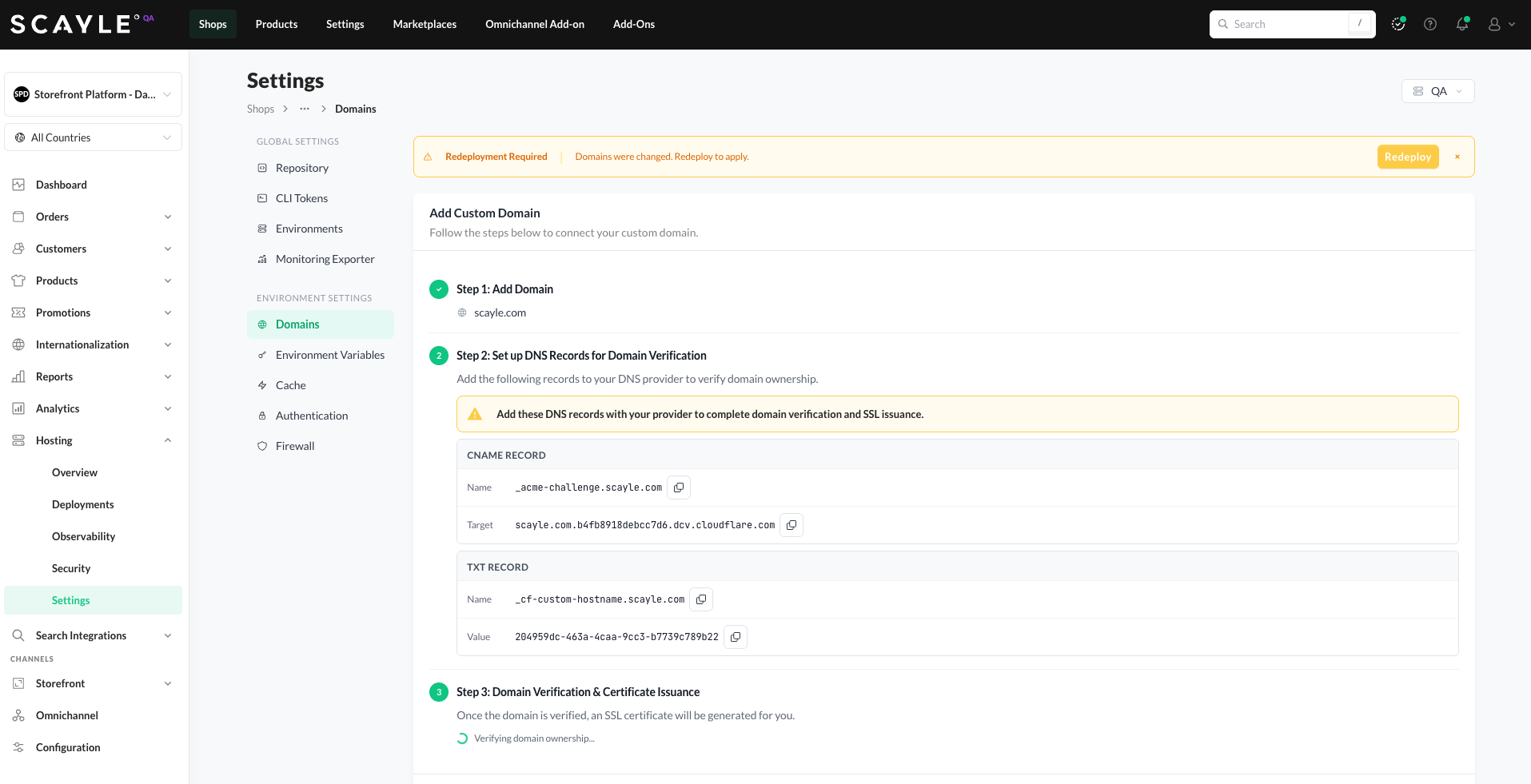Open the help question mark icon
Viewport: 1531px width, 784px height.
(x=1430, y=24)
